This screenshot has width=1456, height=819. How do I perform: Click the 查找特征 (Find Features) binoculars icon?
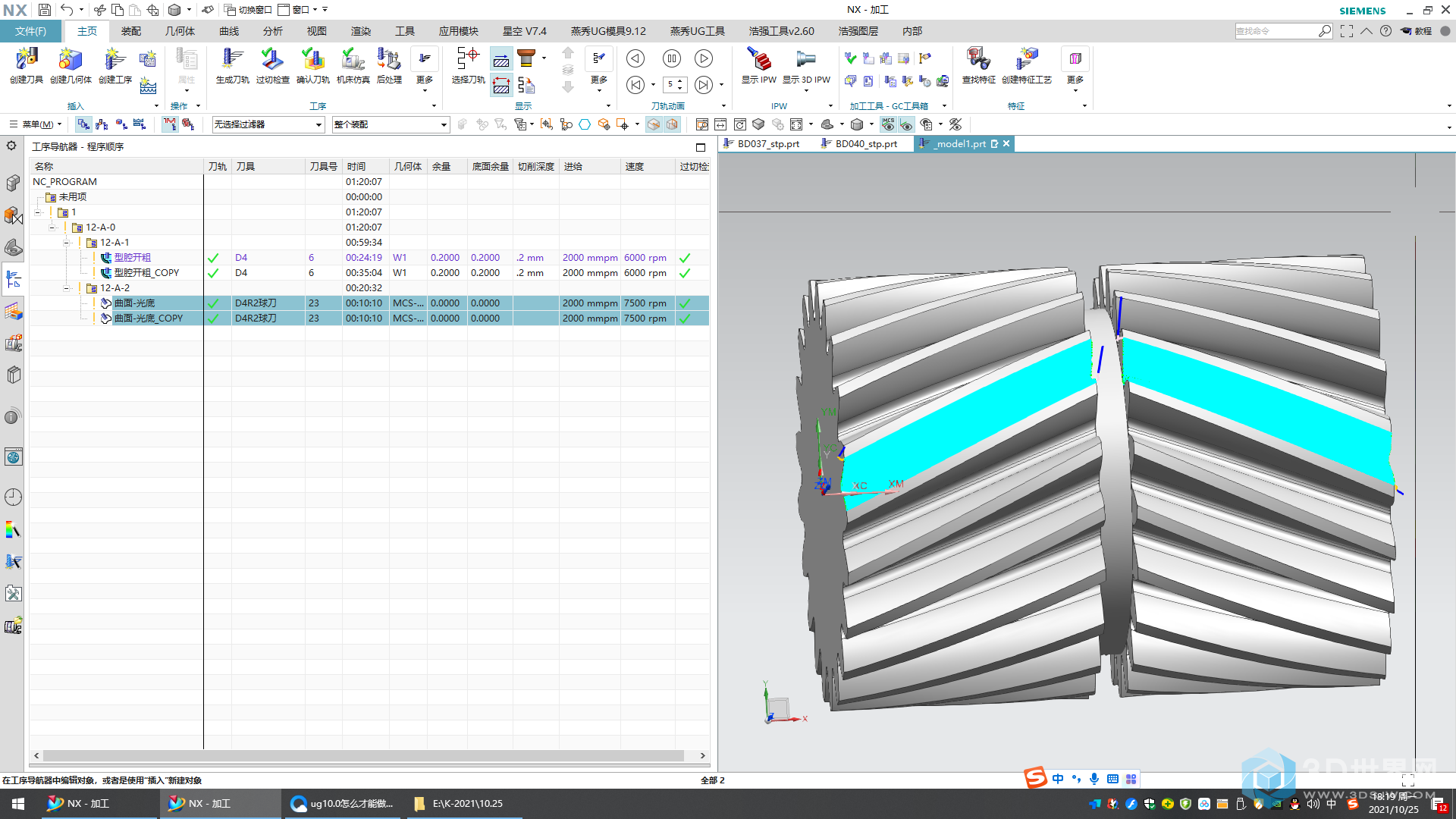tap(978, 65)
